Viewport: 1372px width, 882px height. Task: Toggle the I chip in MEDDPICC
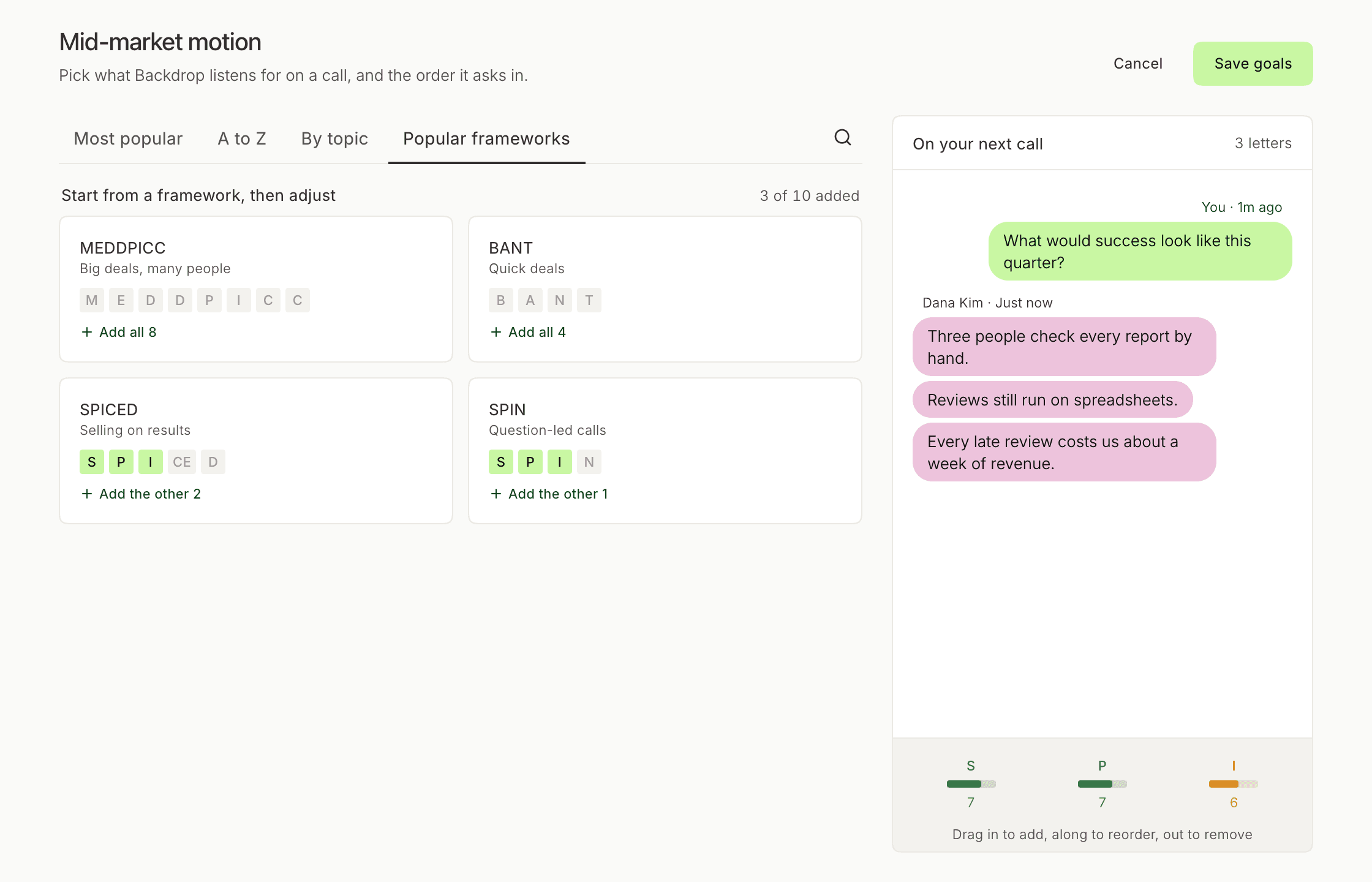pyautogui.click(x=239, y=300)
